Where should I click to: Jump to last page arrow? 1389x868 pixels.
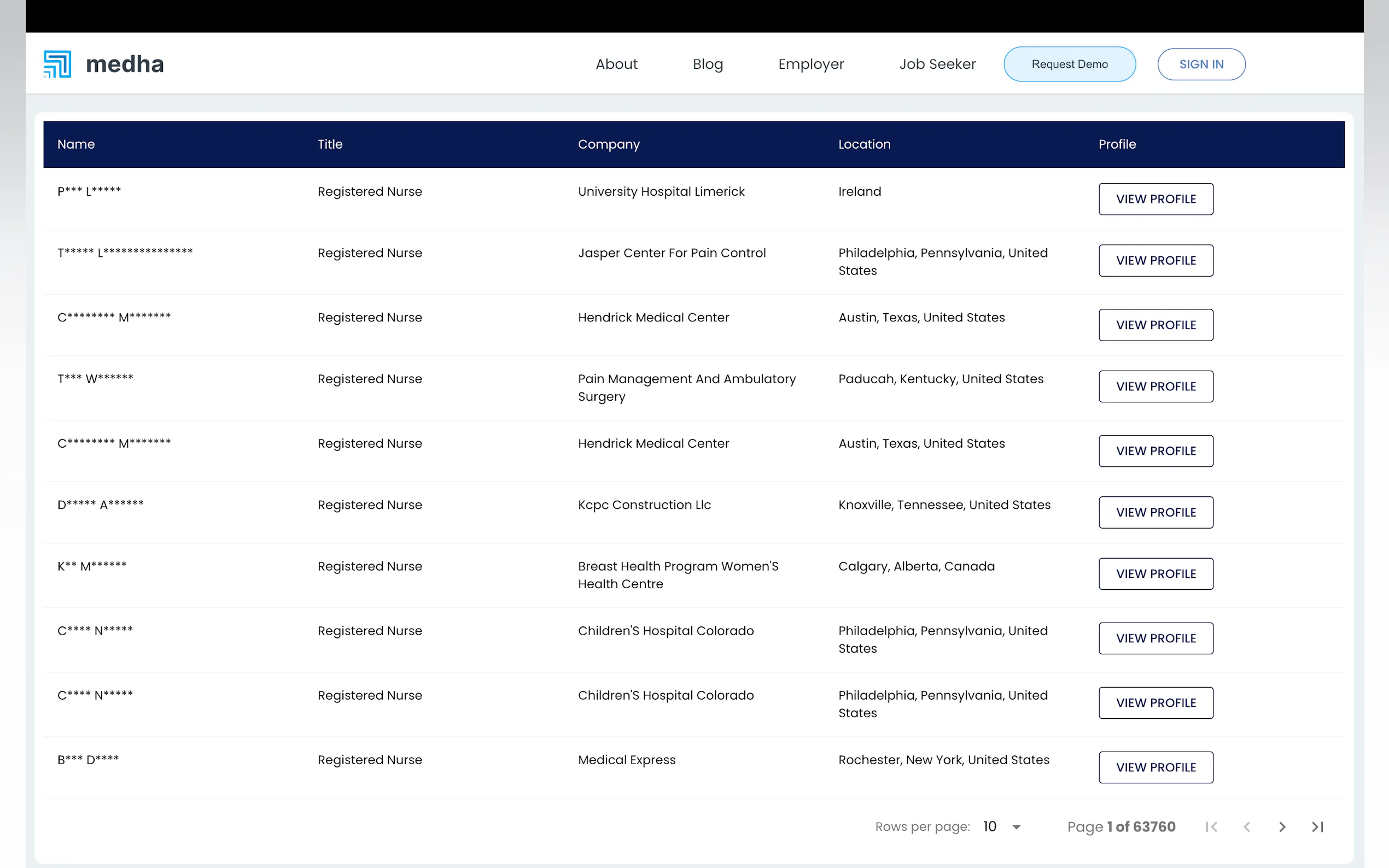click(x=1317, y=826)
